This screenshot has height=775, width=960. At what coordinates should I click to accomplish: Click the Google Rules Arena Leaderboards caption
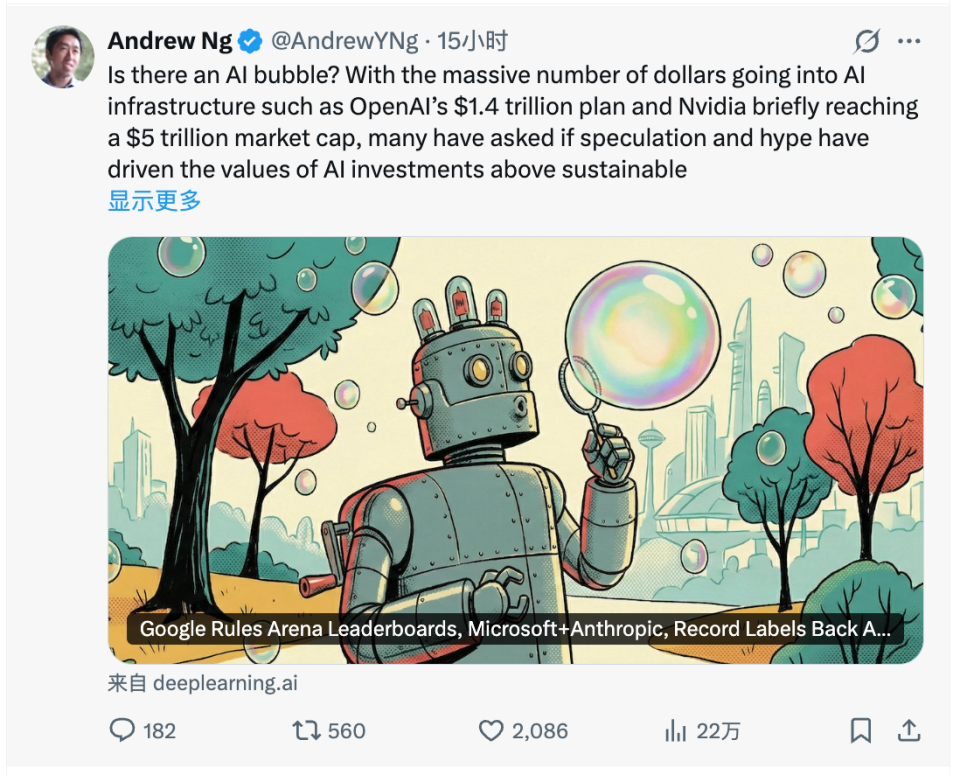pyautogui.click(x=515, y=629)
